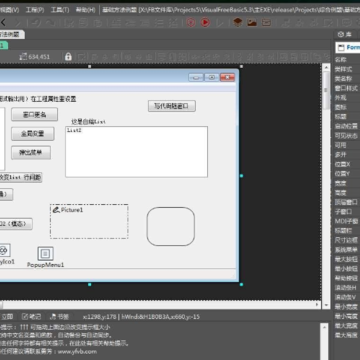
Task: Open the 帮助(H) menu
Action: pos(85,10)
